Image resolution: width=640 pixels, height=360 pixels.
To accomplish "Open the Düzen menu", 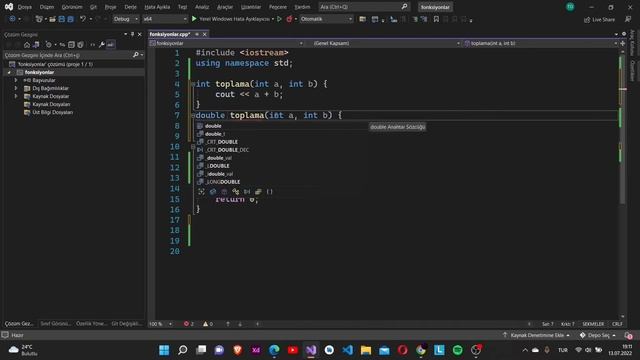I will (47, 7).
